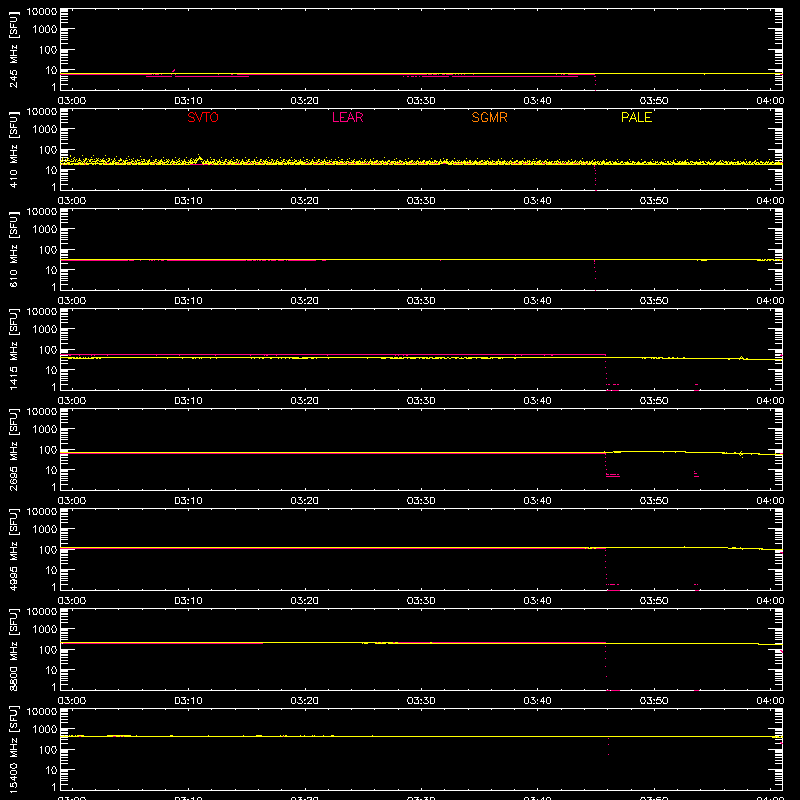800x800 pixels.
Task: Select the 2695 MHz [SFU] axis title
Action: (x=13, y=449)
